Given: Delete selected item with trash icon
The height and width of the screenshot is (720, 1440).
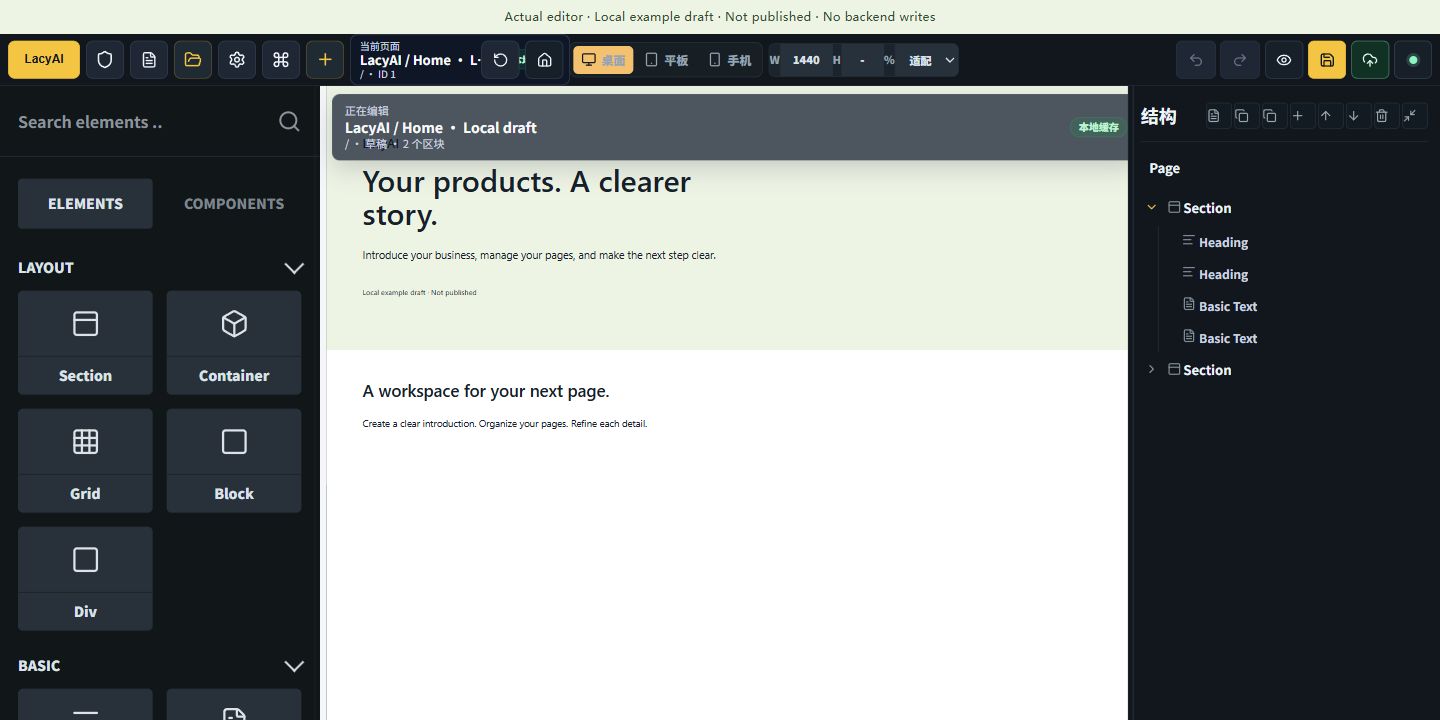Looking at the screenshot, I should pyautogui.click(x=1382, y=116).
